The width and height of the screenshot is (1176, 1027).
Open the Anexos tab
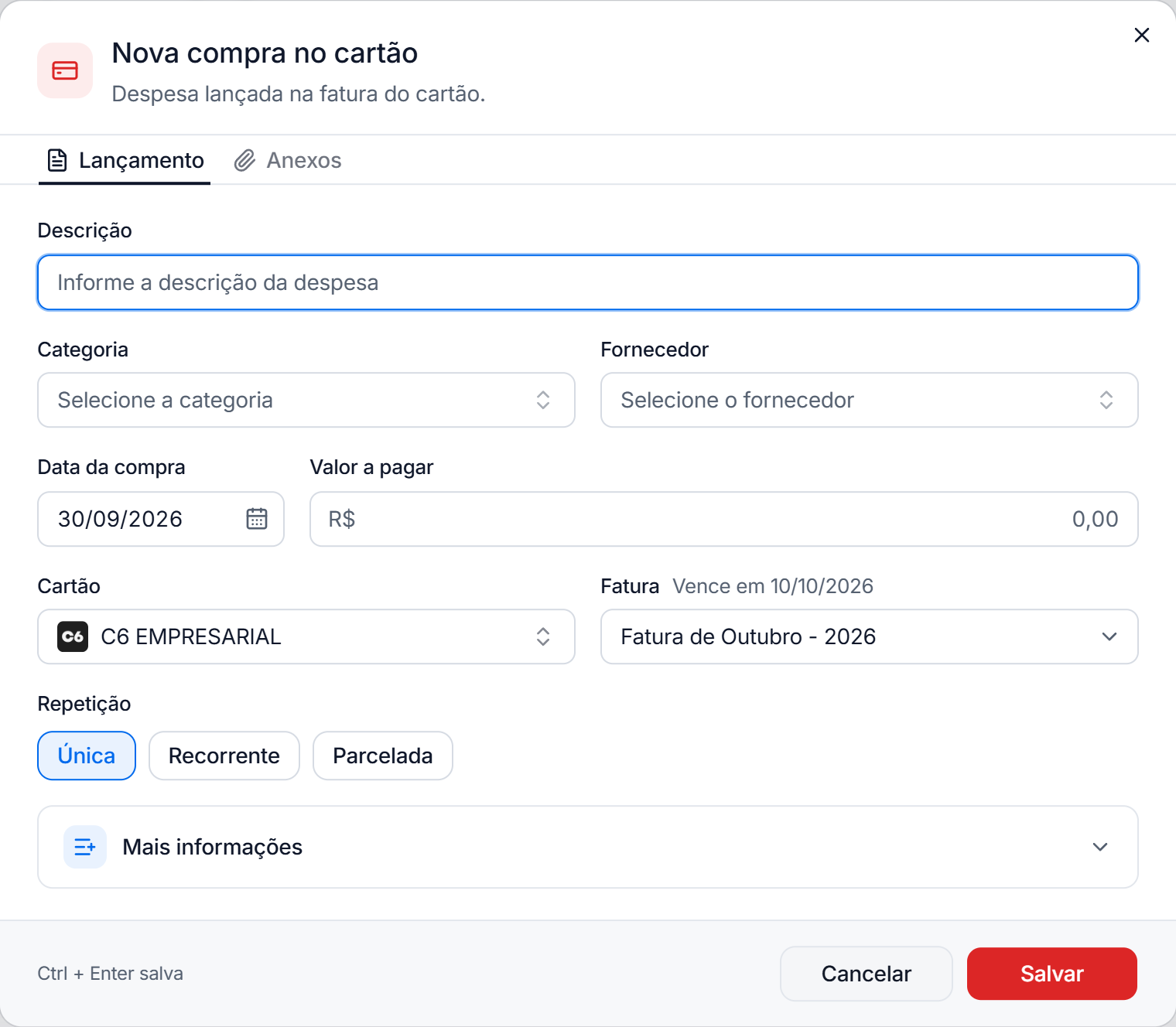pos(288,160)
